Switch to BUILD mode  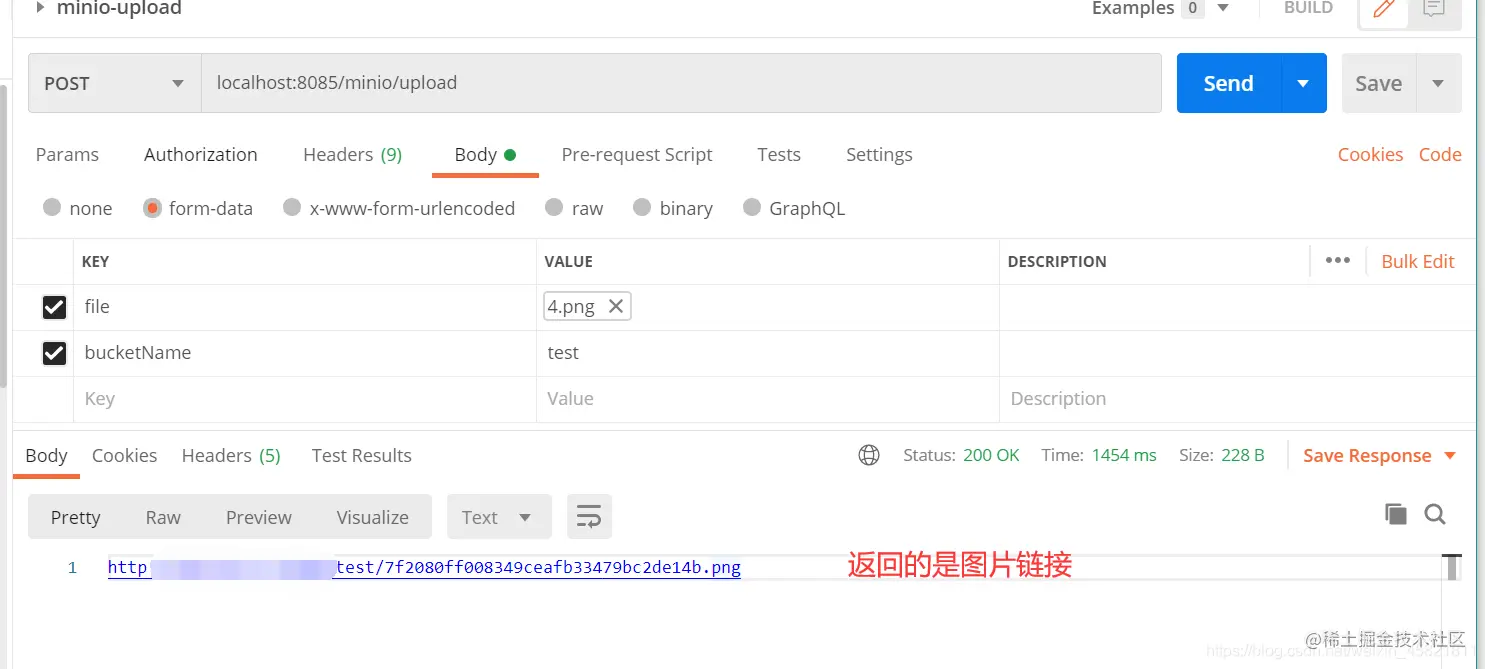1309,8
